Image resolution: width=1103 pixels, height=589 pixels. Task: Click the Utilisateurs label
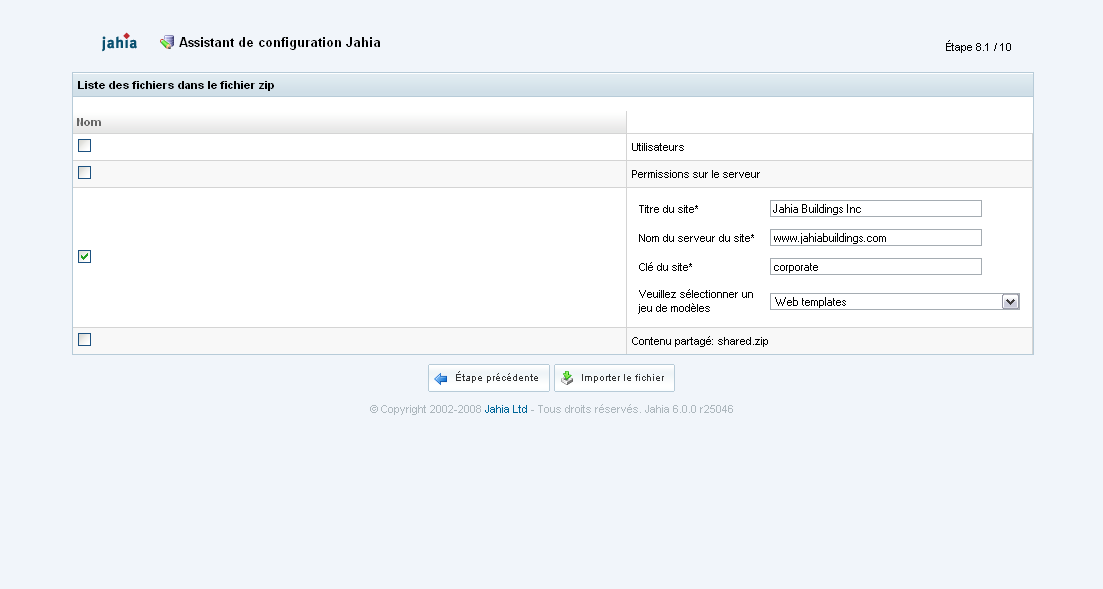coord(658,147)
